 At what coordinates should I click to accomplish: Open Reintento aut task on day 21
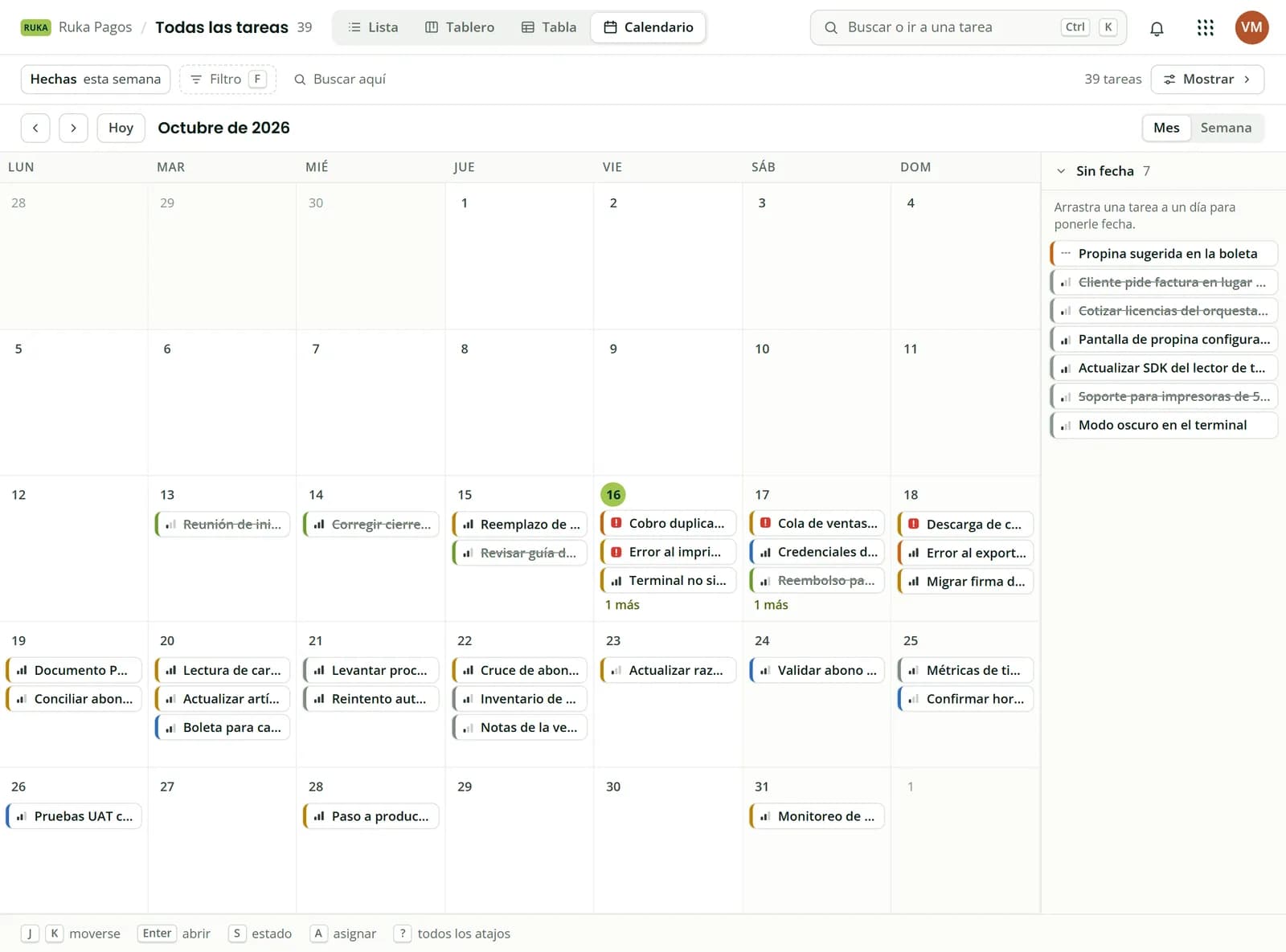point(371,699)
